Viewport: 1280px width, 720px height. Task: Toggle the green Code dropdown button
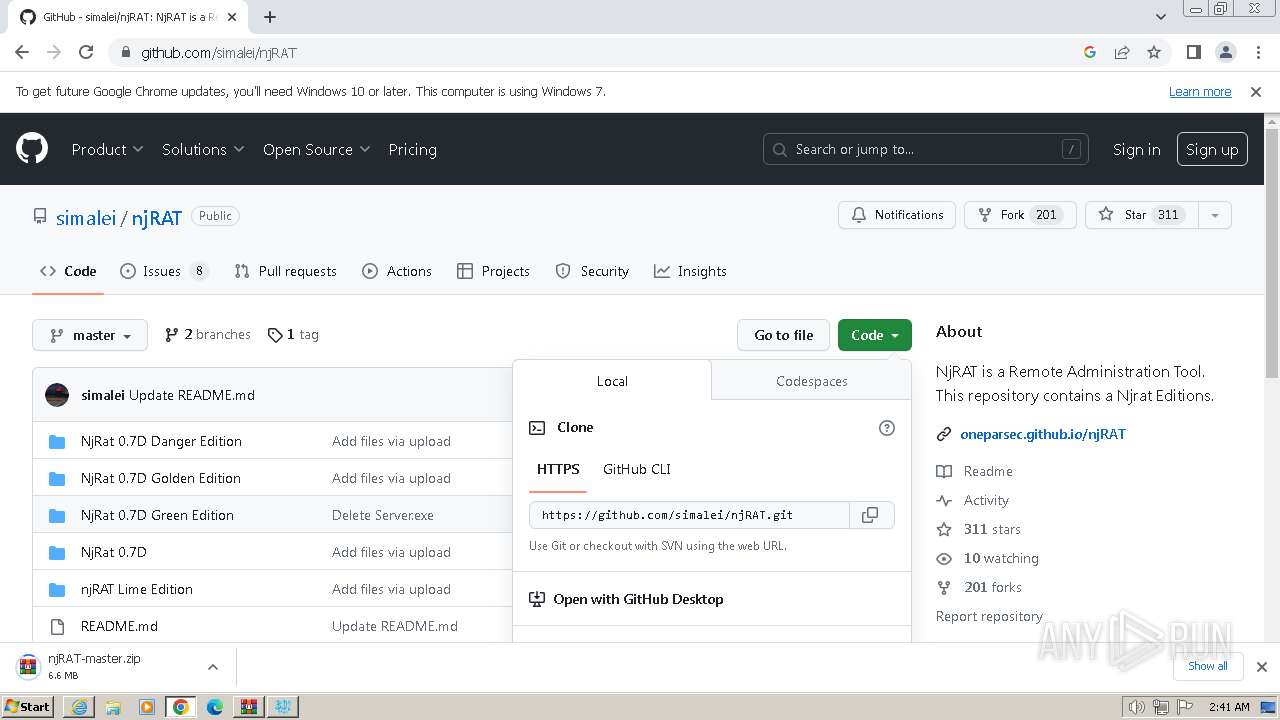tap(875, 335)
